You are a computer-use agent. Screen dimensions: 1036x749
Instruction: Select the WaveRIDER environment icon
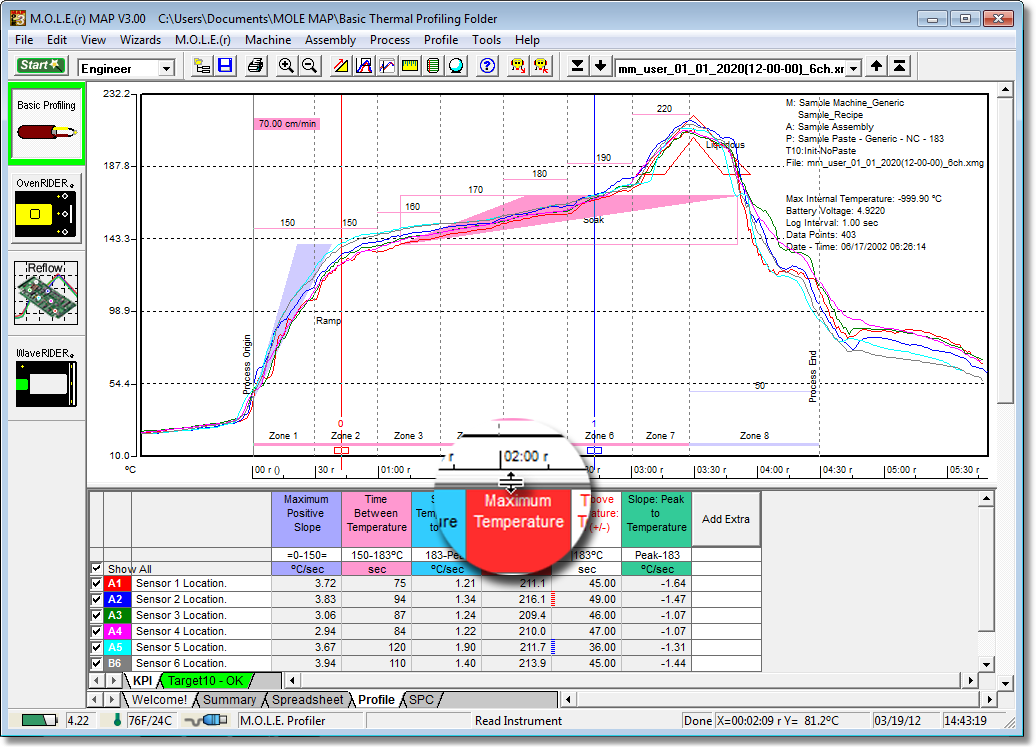(x=46, y=377)
